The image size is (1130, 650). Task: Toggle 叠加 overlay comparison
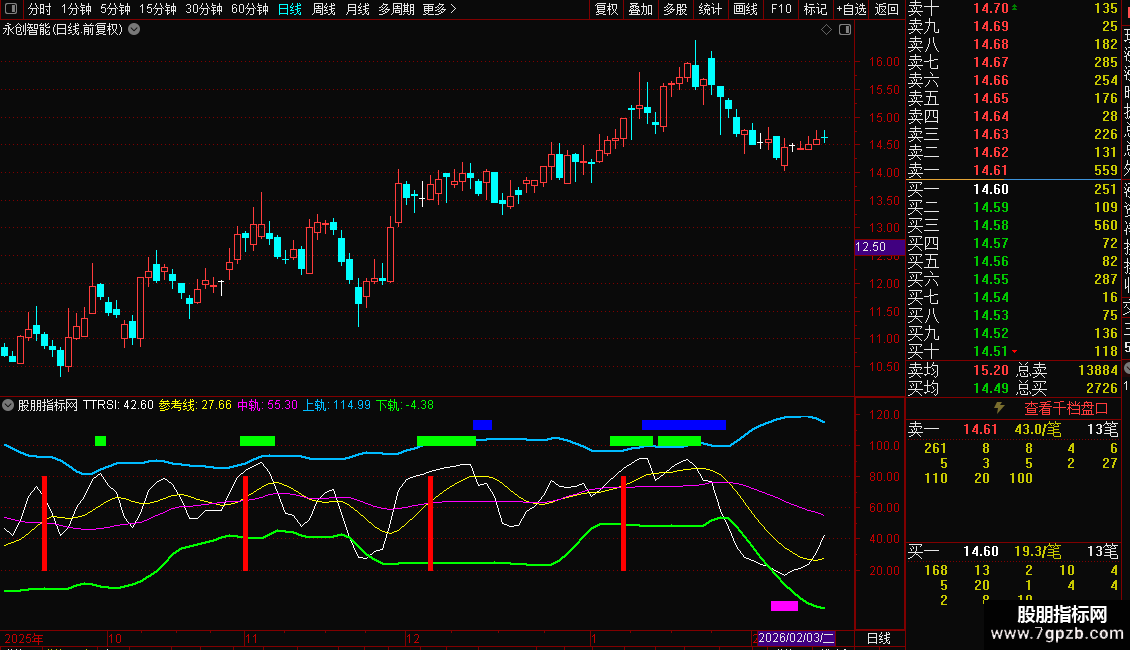640,9
